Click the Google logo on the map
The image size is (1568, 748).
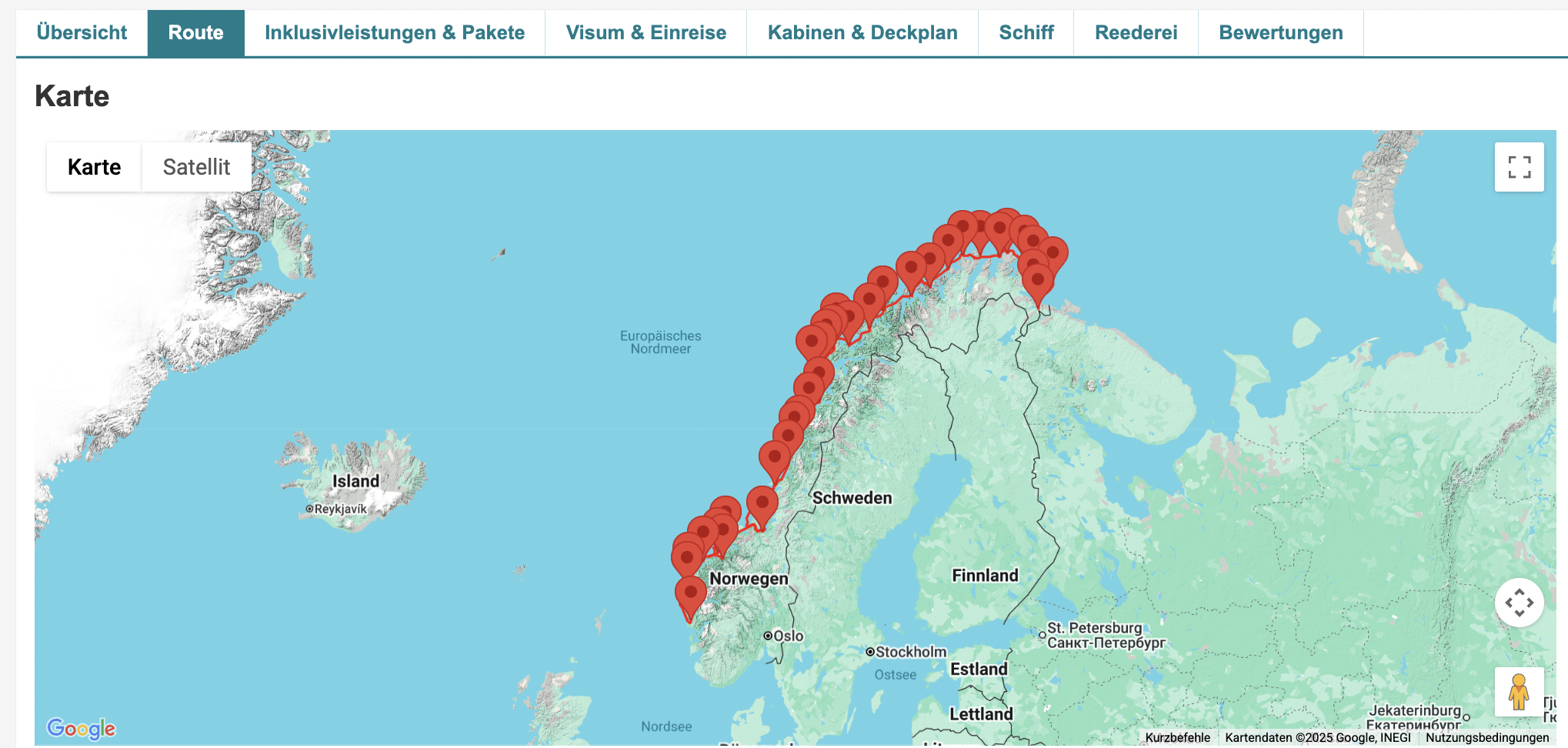[81, 728]
